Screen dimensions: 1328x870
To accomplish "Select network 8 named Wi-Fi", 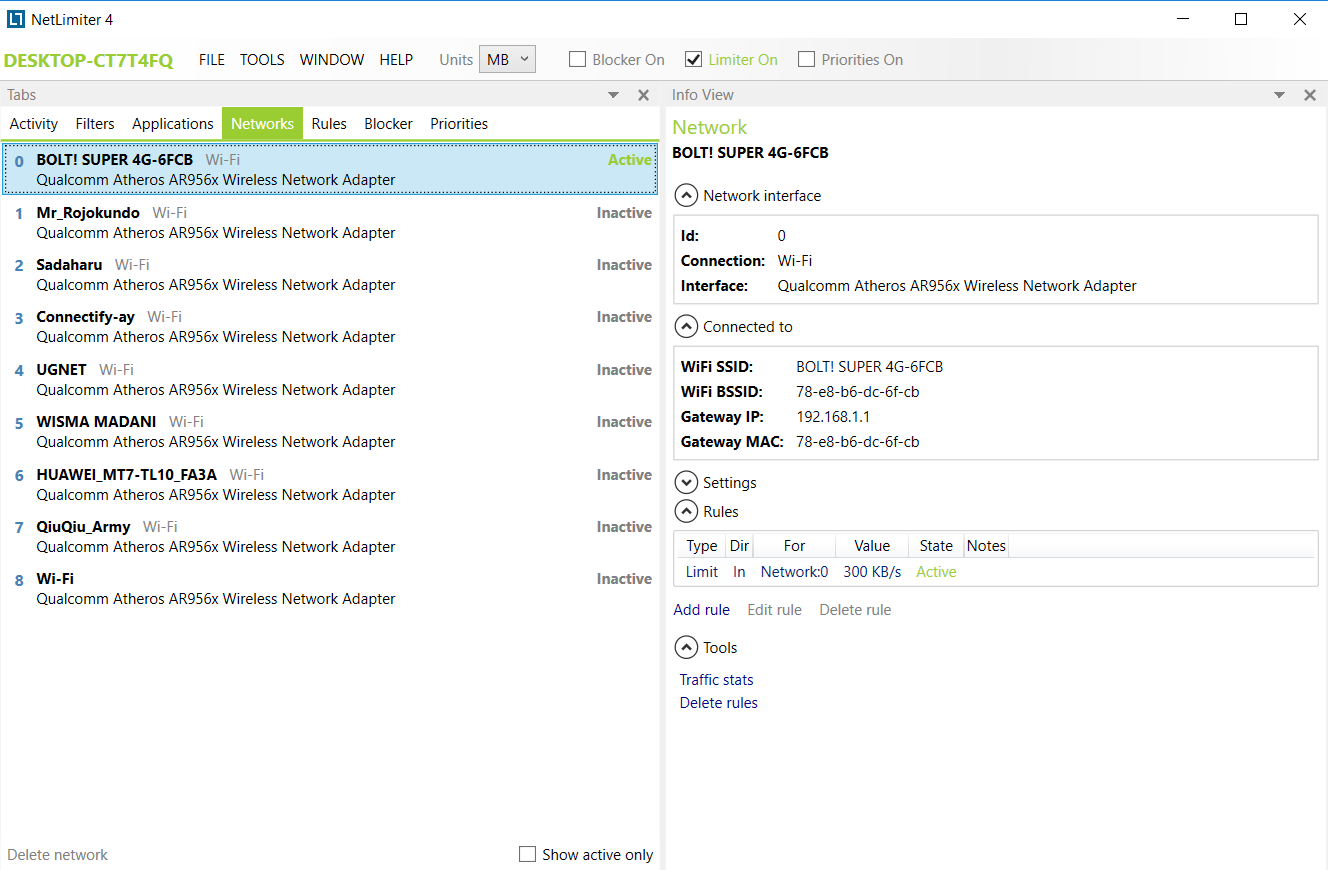I will [330, 589].
